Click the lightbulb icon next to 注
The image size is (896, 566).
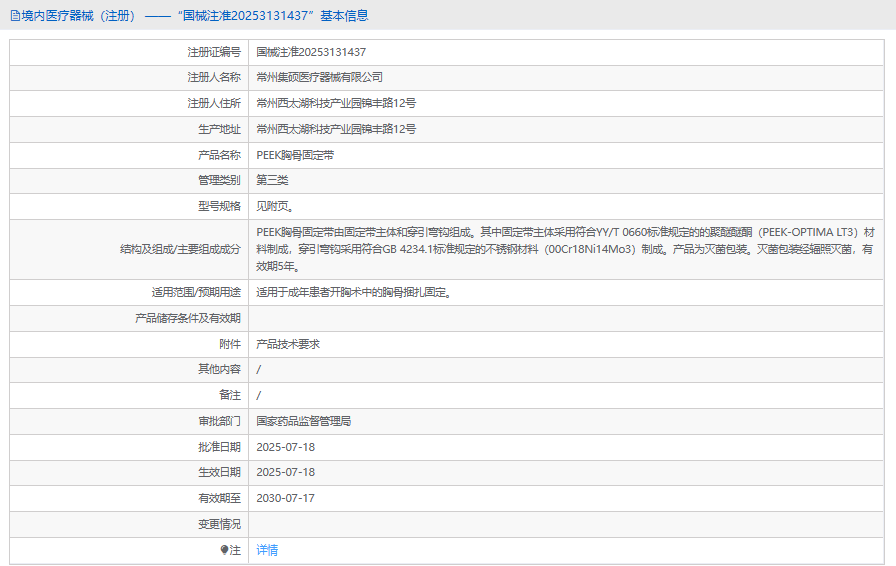tap(225, 550)
